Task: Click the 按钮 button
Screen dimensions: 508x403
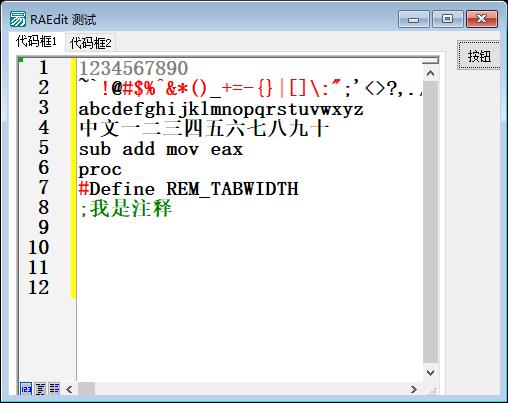Action: [x=479, y=56]
